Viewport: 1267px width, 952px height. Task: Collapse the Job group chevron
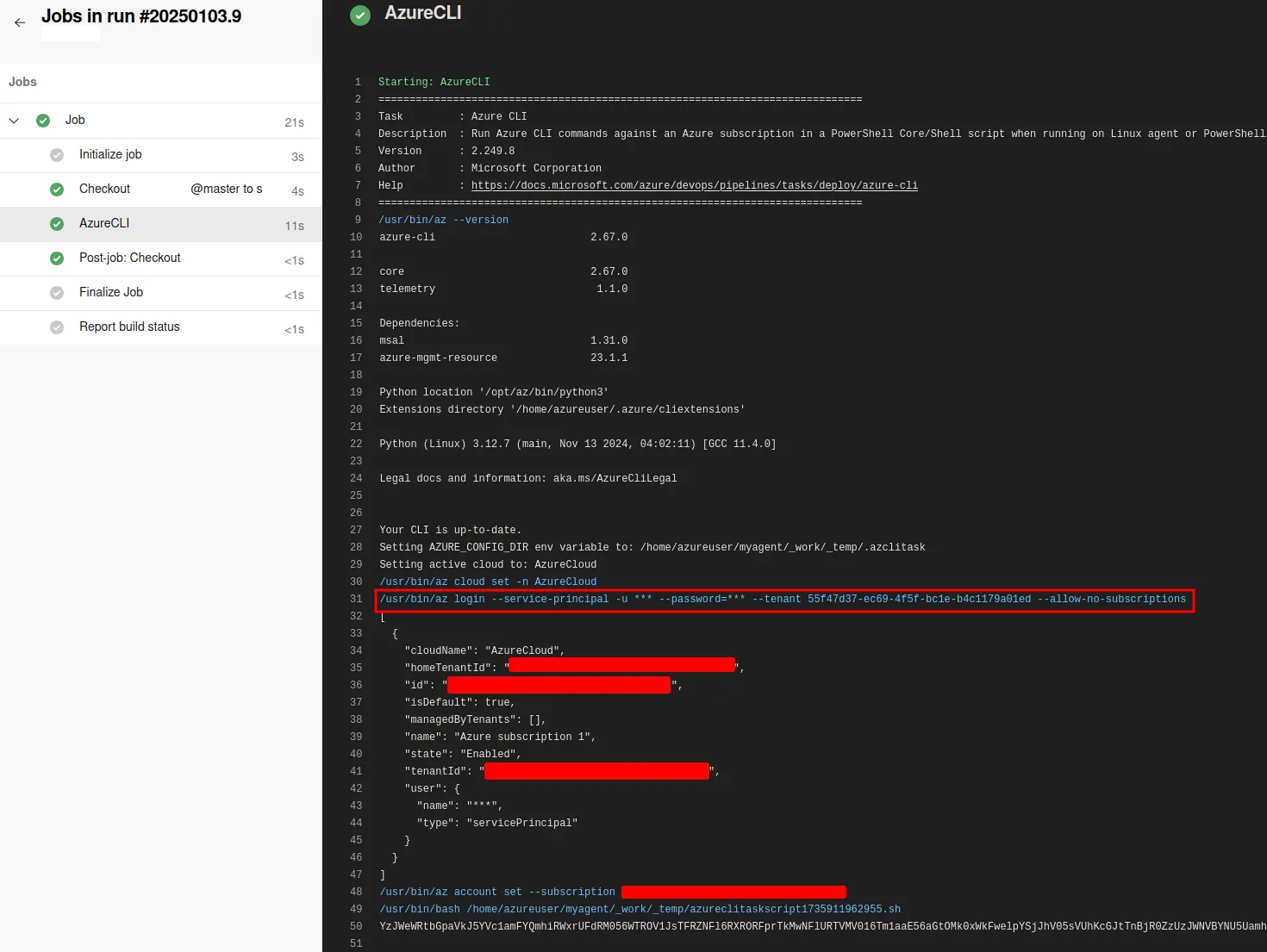(x=14, y=121)
